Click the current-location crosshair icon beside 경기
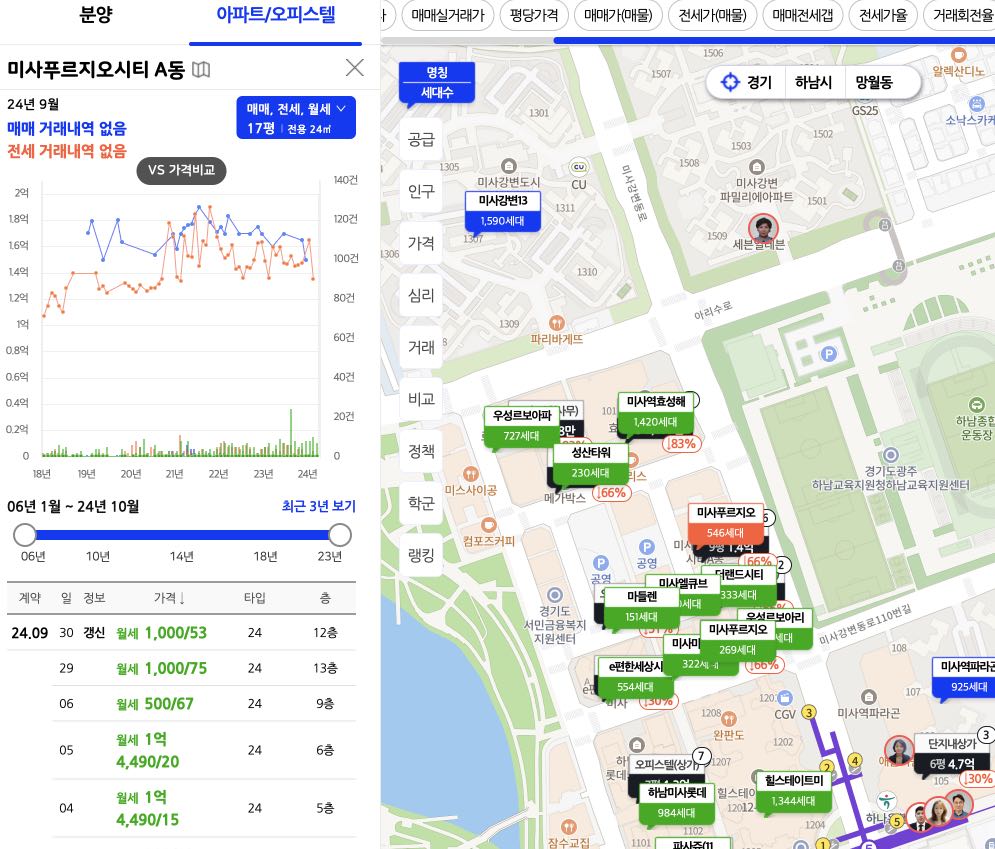 pyautogui.click(x=730, y=82)
